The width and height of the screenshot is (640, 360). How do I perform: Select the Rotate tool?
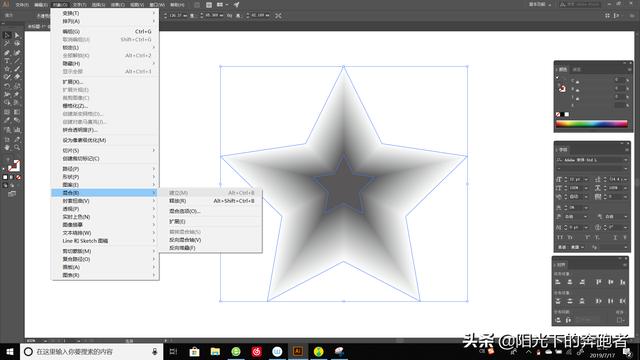7,86
